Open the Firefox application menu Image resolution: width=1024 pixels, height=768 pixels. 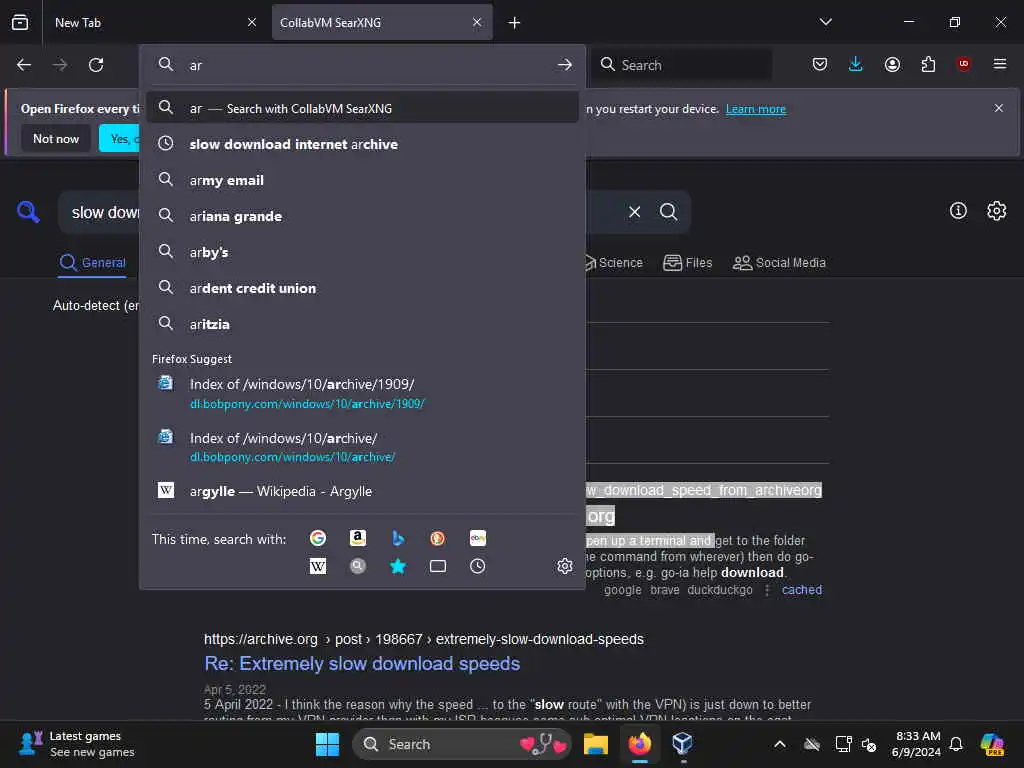coord(1000,64)
